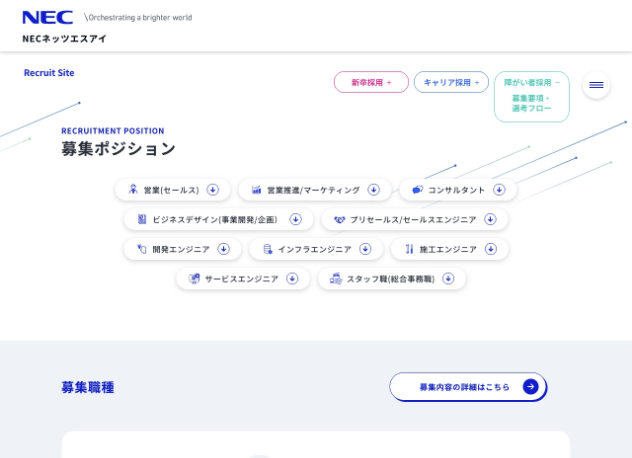Jump to サービスエンジニア position
Image resolution: width=632 pixels, height=458 pixels.
point(243,279)
